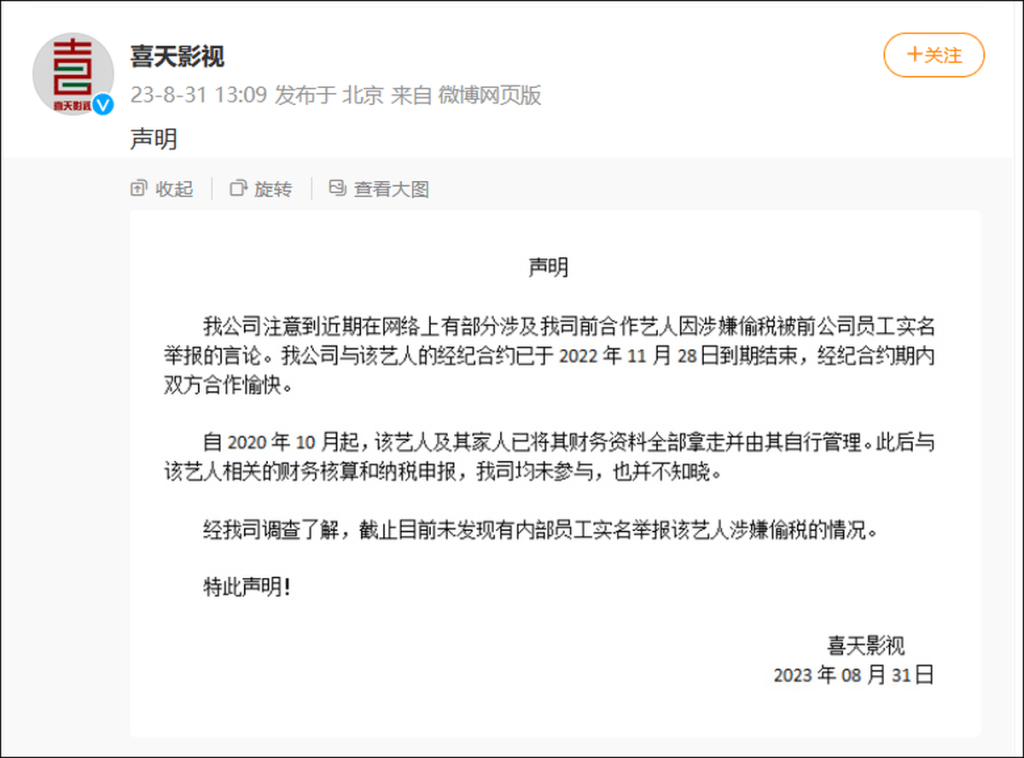Open the 喜天影视 round avatar logo
Viewport: 1024px width, 758px height.
click(x=73, y=74)
